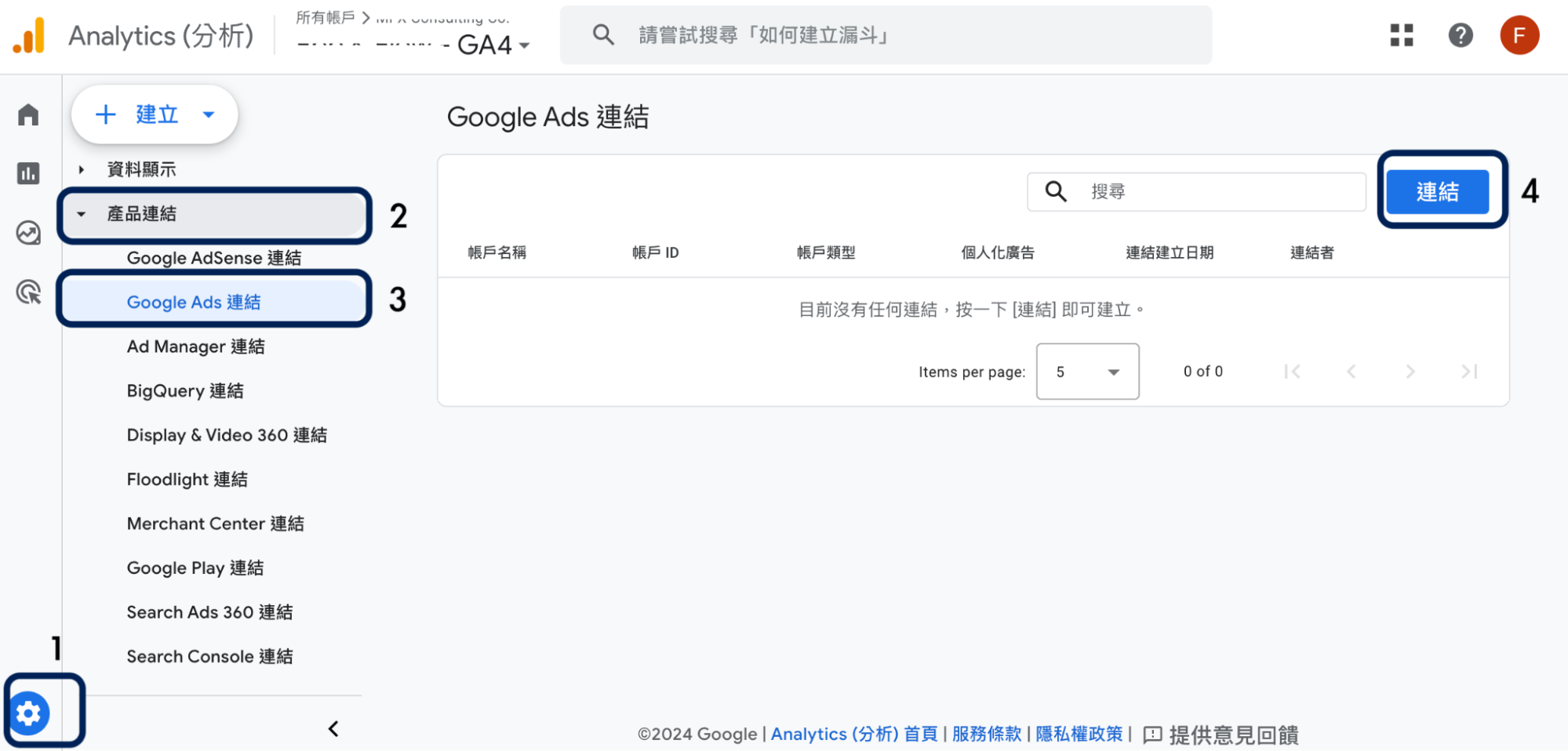The image size is (1568, 751).
Task: Open the Home icon in left rail
Action: click(28, 114)
